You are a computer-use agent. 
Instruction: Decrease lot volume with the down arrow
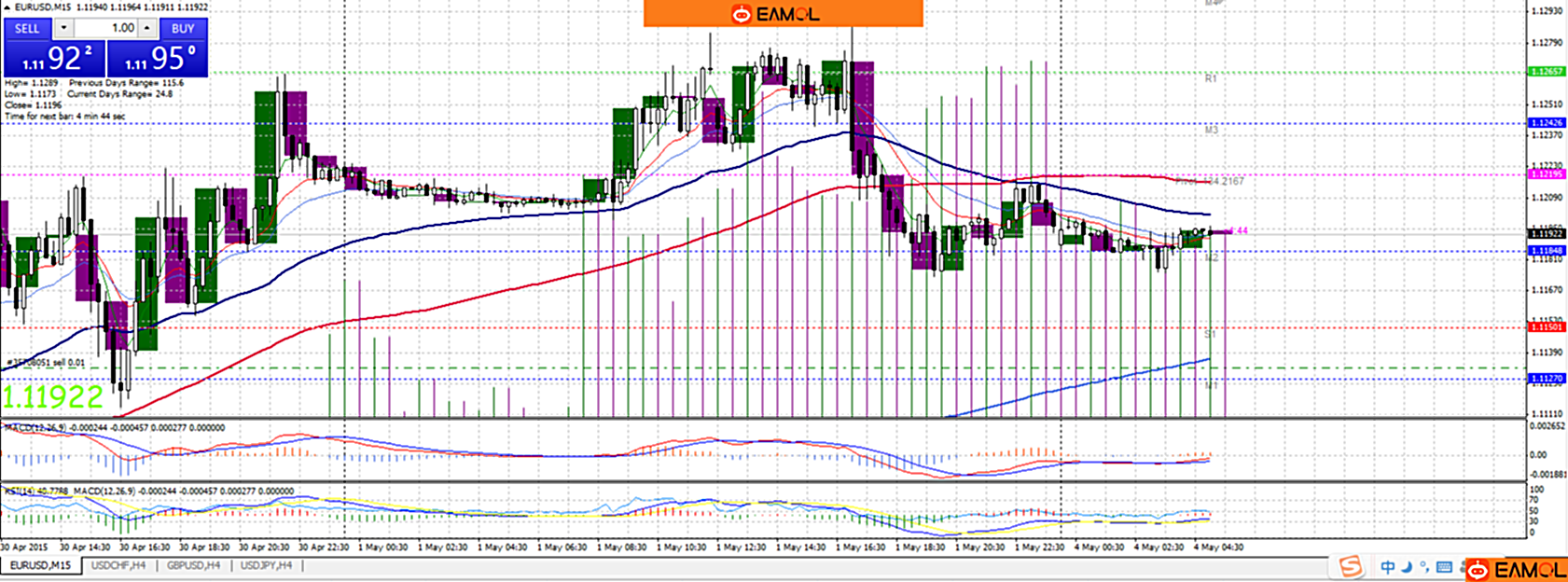(63, 28)
